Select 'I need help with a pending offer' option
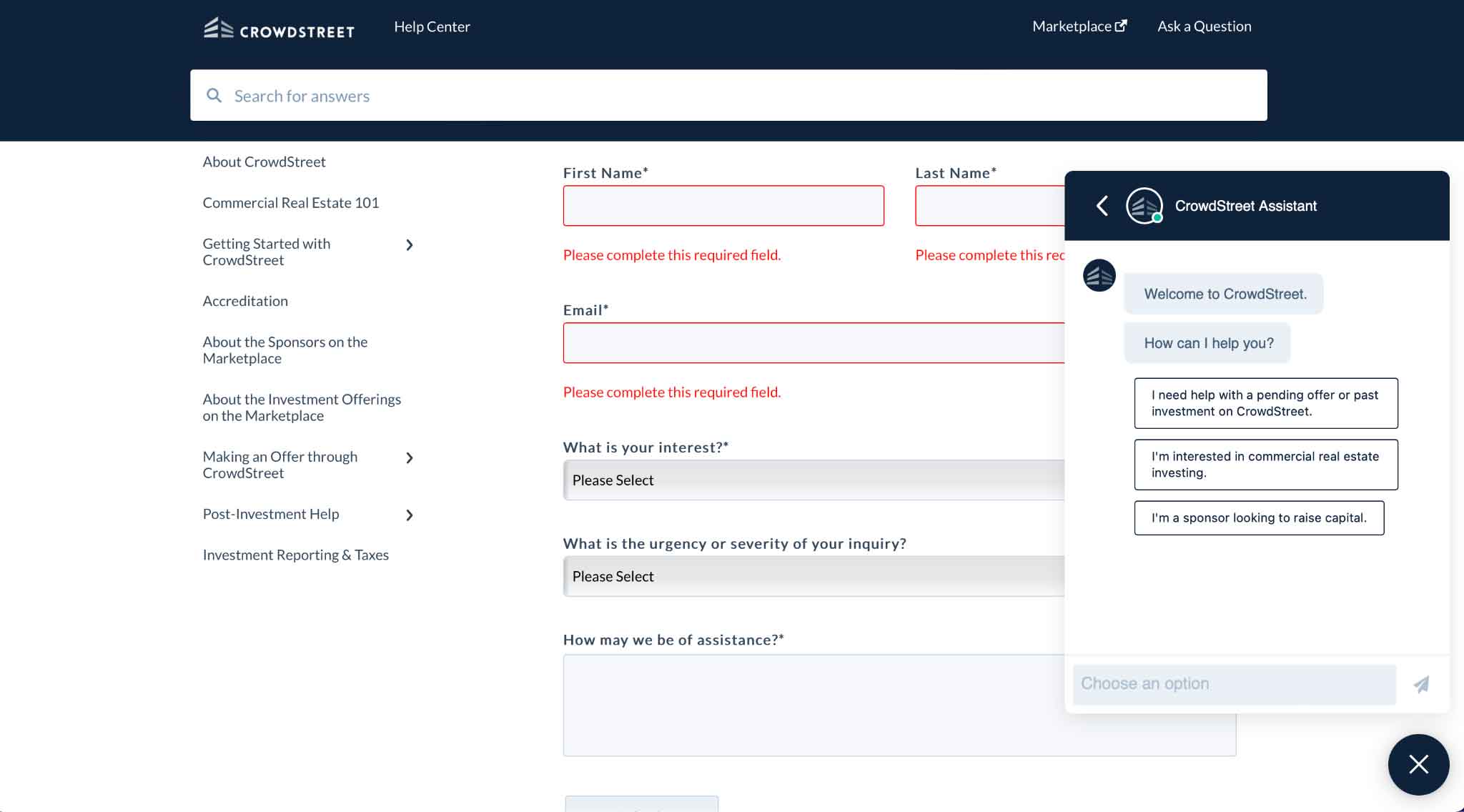 (x=1265, y=403)
